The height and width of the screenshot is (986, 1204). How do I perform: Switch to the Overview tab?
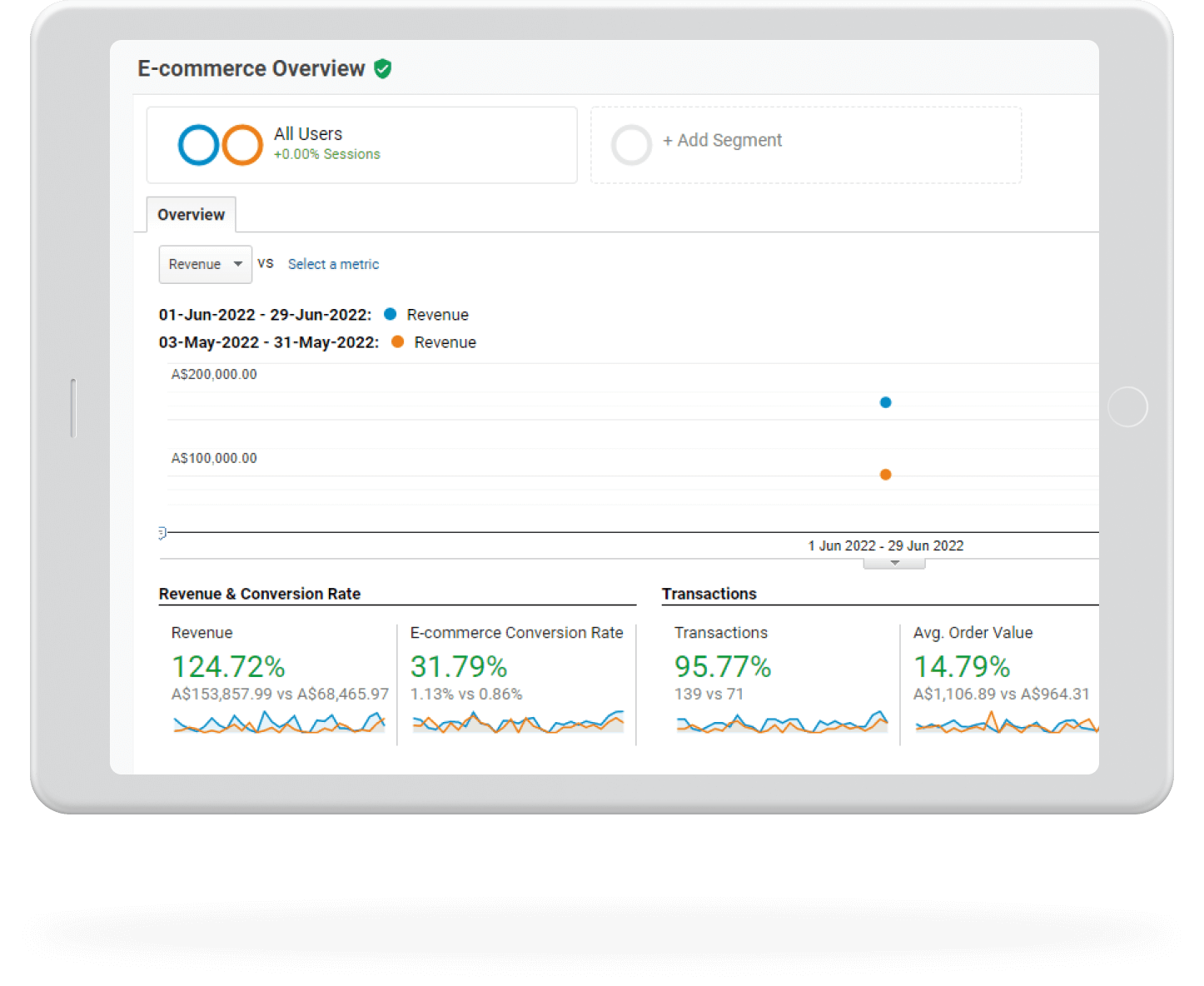tap(191, 215)
